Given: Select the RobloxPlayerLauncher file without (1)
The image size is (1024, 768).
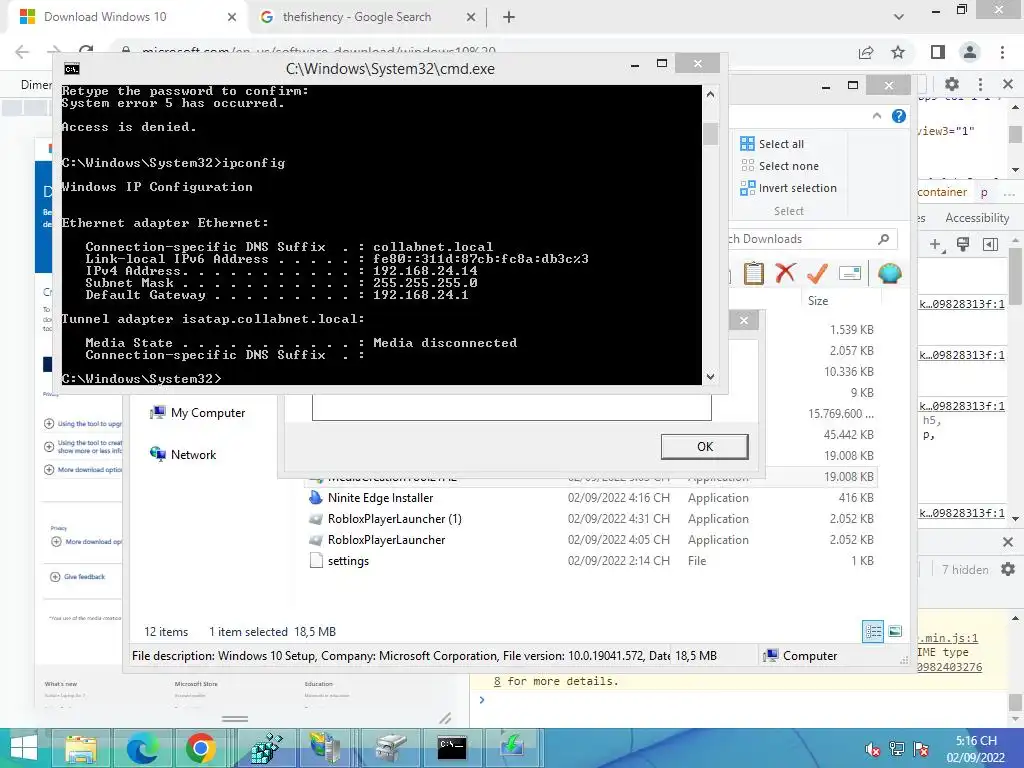Looking at the screenshot, I should point(387,539).
